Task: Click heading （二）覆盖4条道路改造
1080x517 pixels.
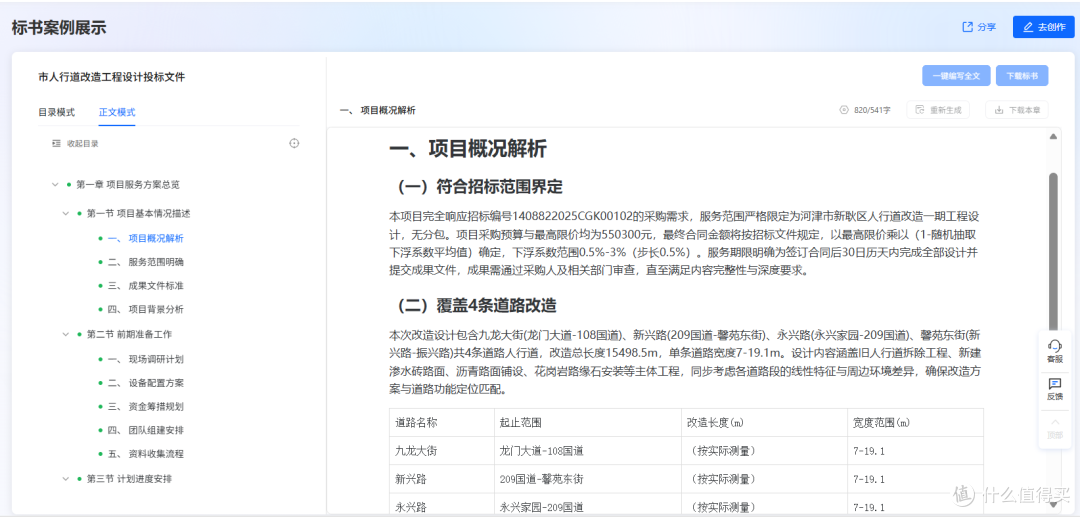Action: (477, 305)
